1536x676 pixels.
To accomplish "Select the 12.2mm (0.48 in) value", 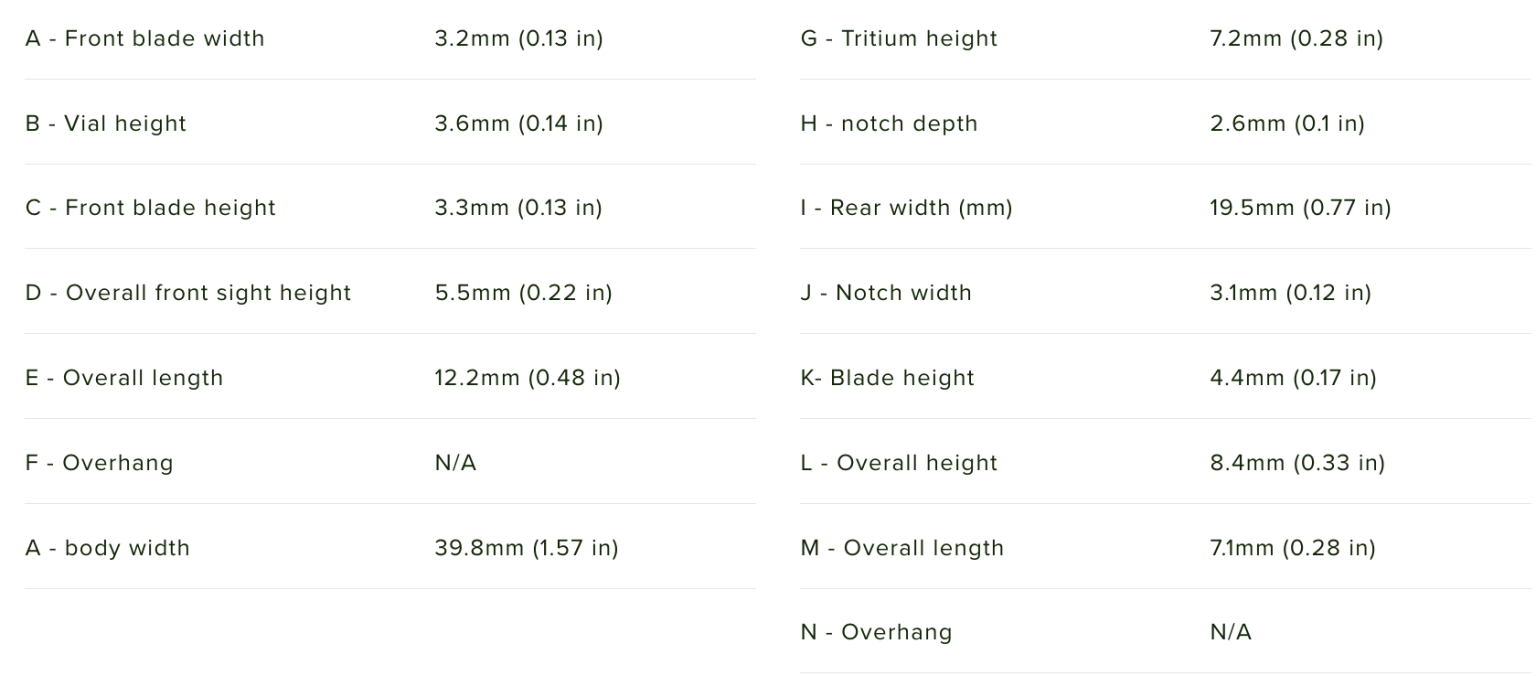I will [x=527, y=378].
